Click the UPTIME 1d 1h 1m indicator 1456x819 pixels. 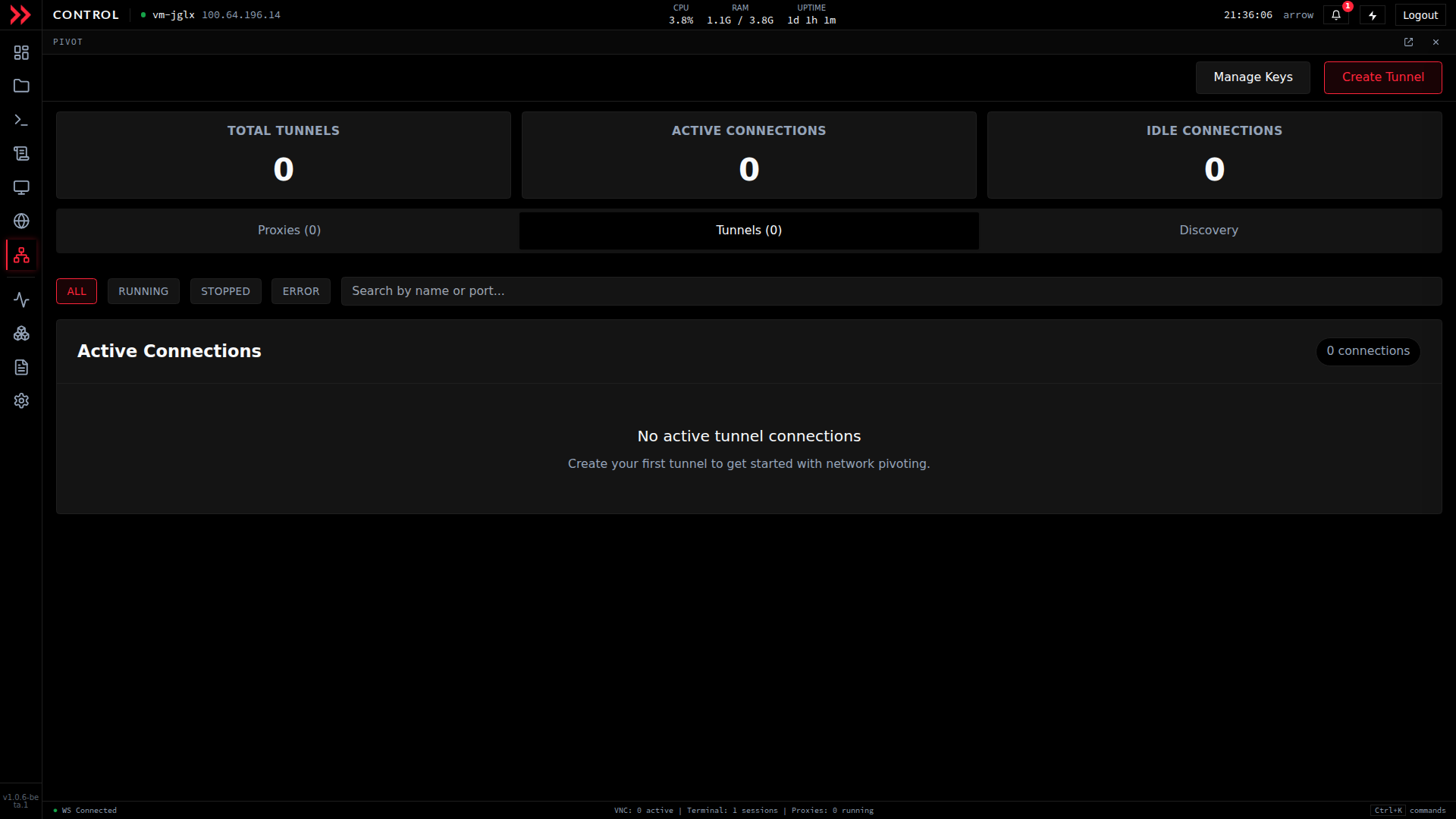click(x=811, y=14)
